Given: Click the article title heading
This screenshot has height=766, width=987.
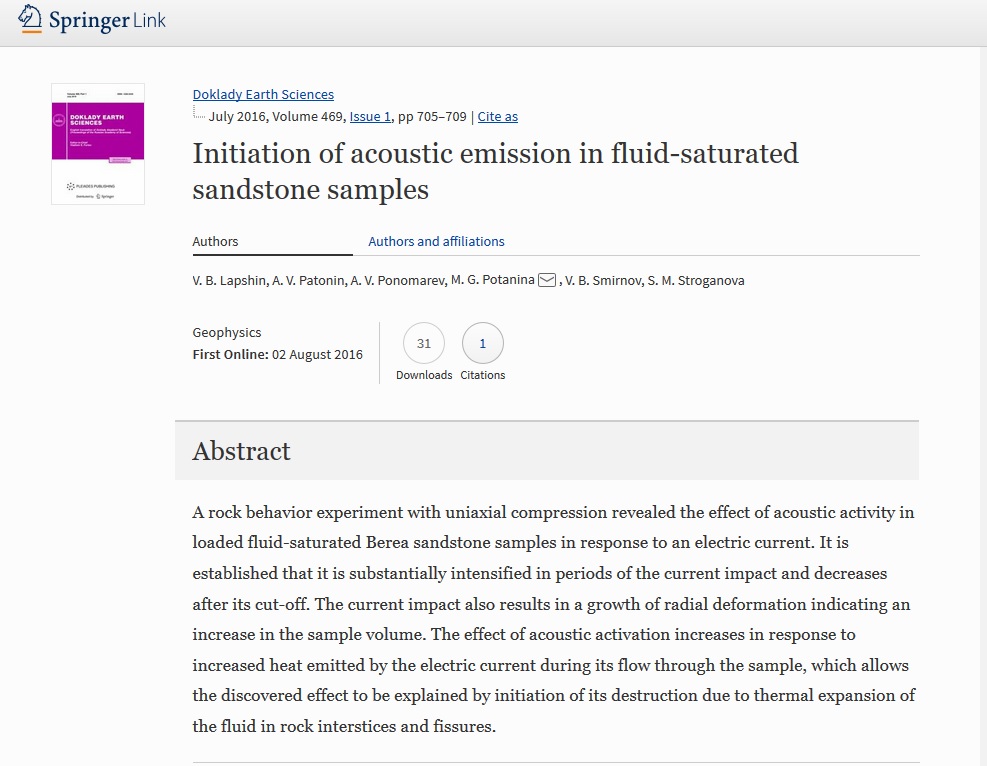Looking at the screenshot, I should 495,171.
